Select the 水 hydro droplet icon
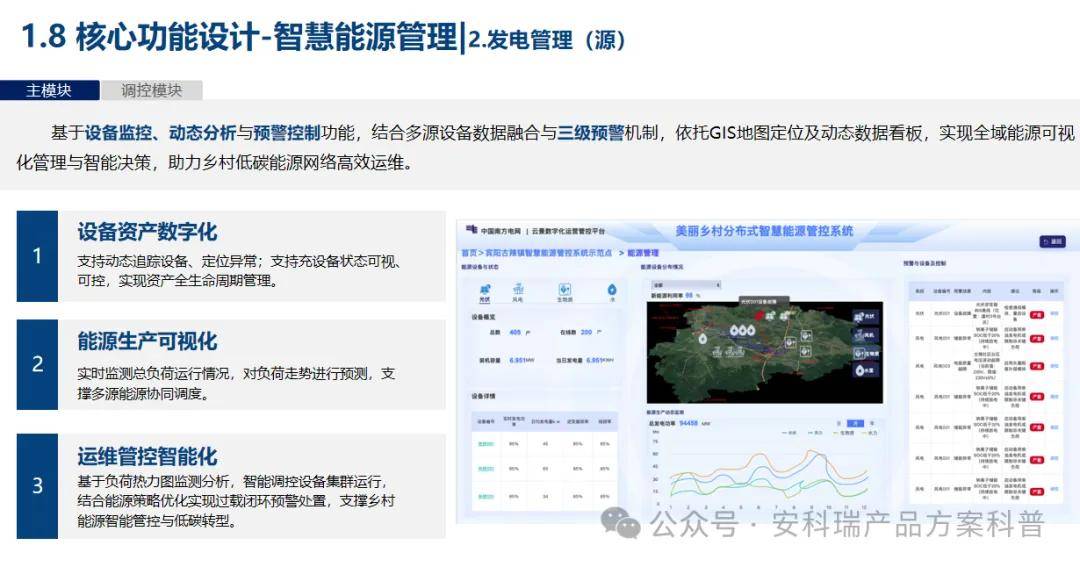1080x567 pixels. point(610,289)
